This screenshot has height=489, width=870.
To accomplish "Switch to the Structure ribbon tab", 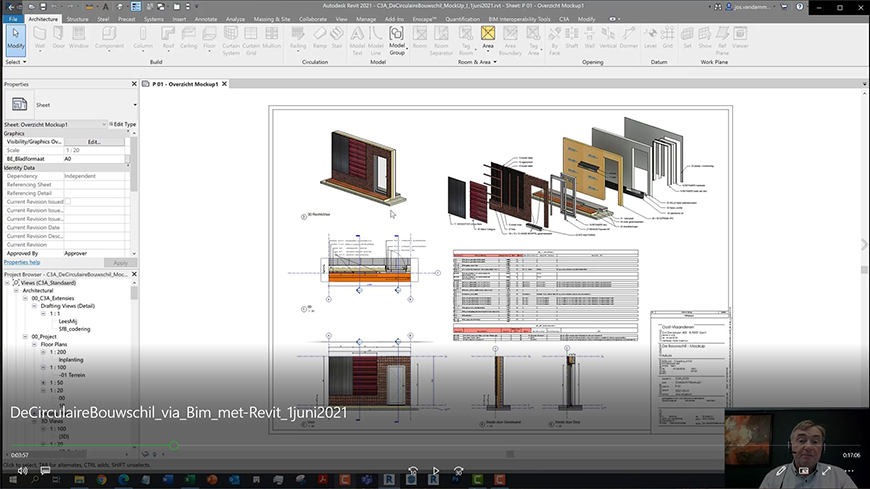I will tap(77, 19).
